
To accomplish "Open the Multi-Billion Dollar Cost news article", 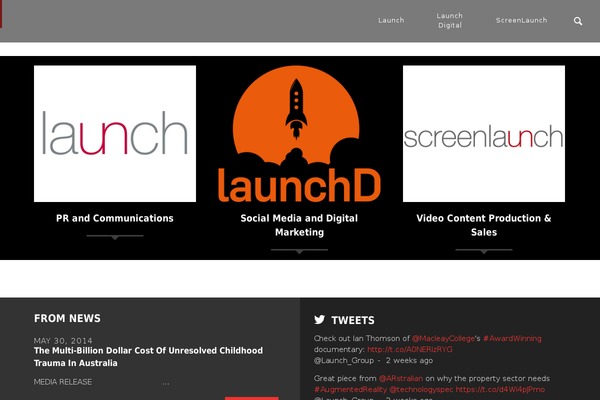I will click(x=148, y=356).
